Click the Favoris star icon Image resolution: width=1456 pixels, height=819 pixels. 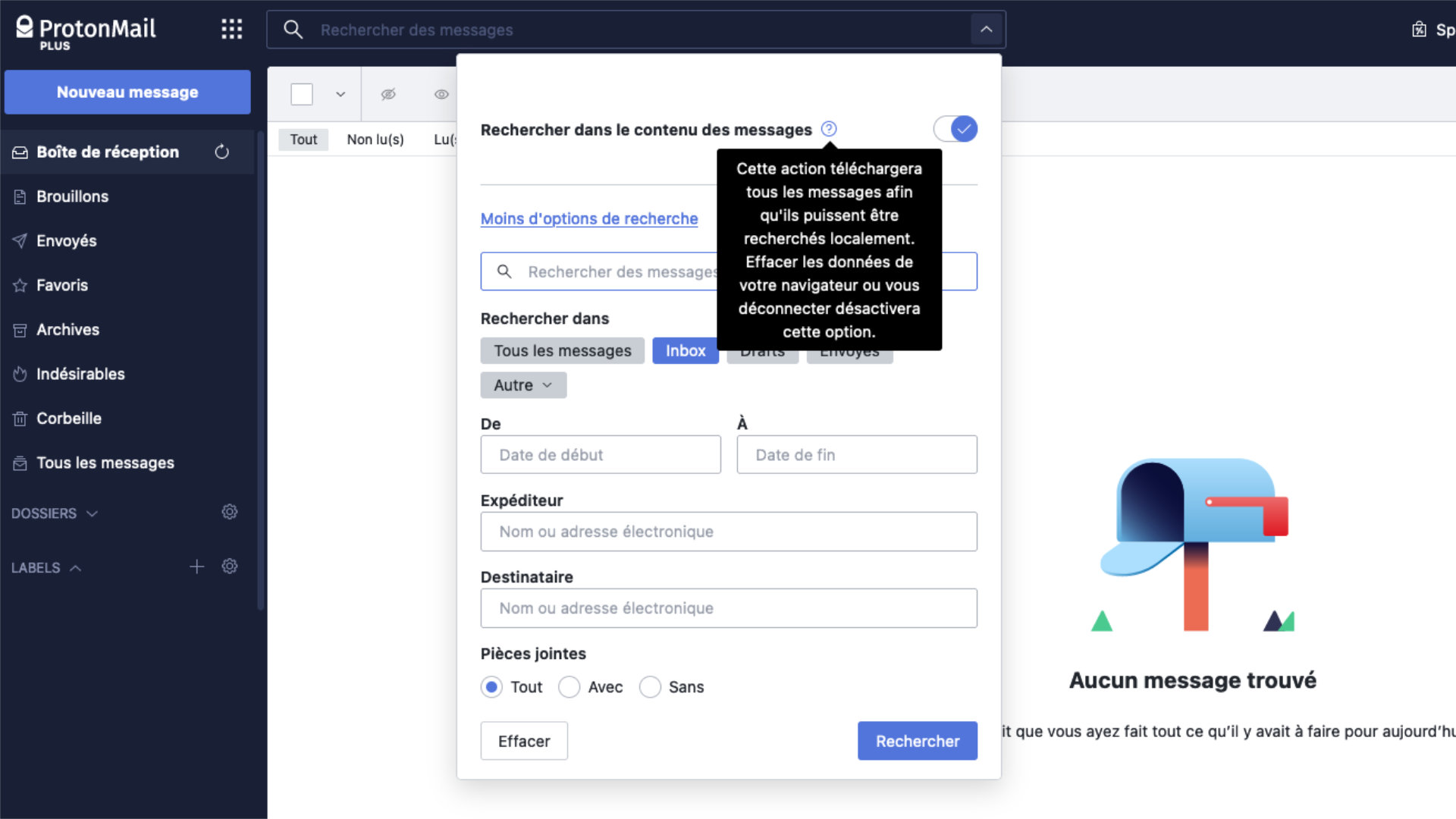tap(20, 285)
